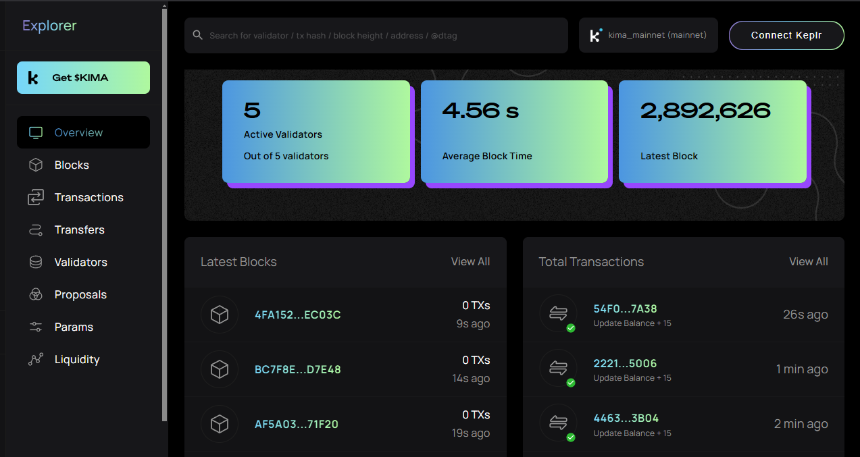Select the Params sliders icon

[36, 327]
